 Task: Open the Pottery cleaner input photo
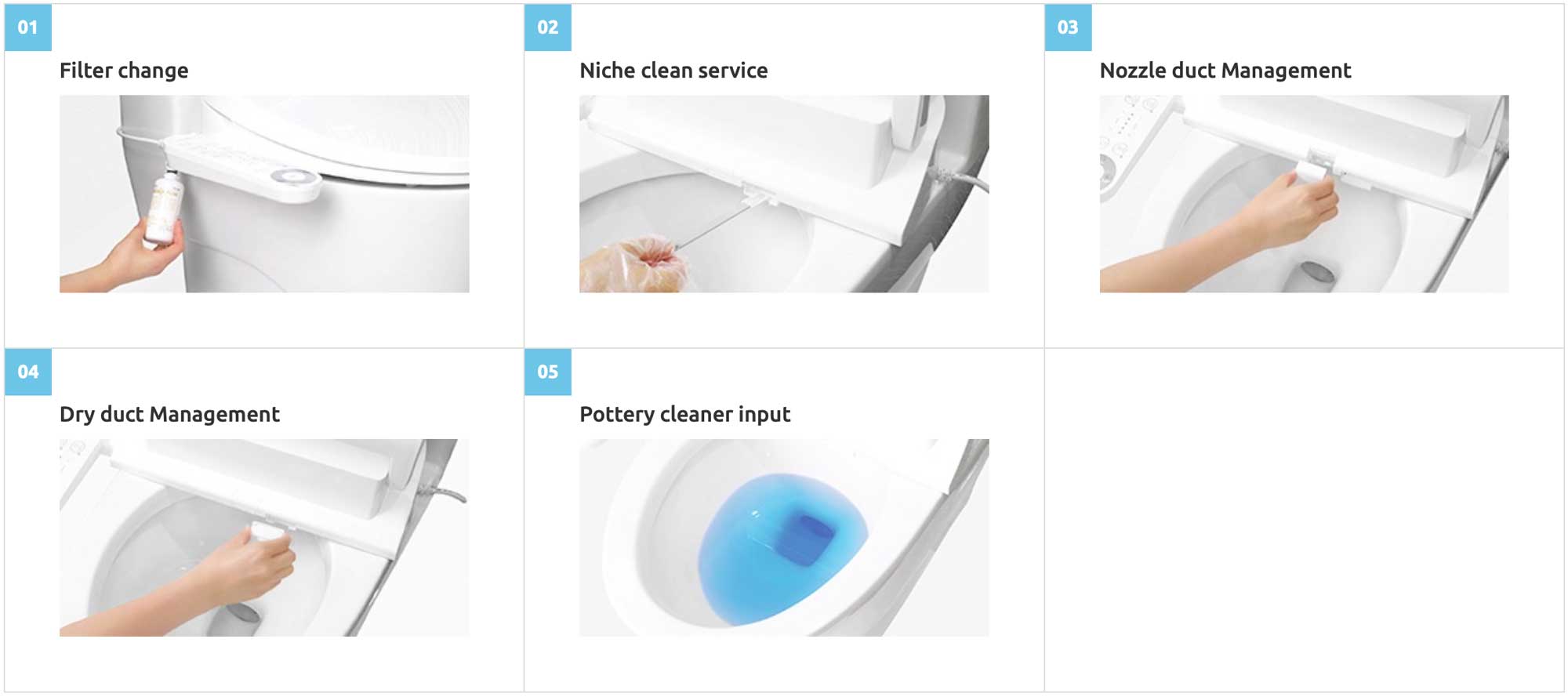(x=784, y=538)
